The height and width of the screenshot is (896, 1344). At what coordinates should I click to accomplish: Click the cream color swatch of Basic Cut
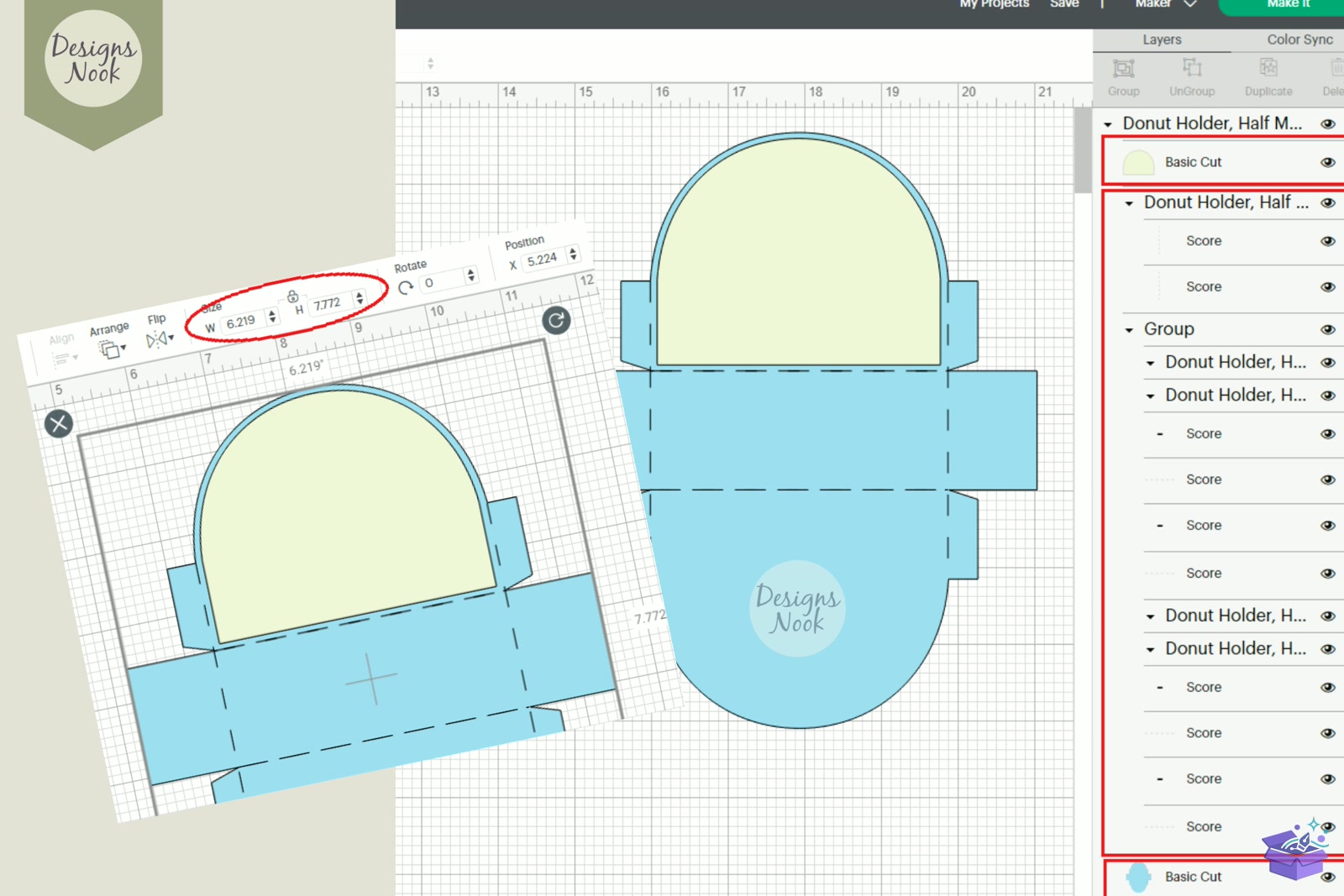pyautogui.click(x=1138, y=162)
